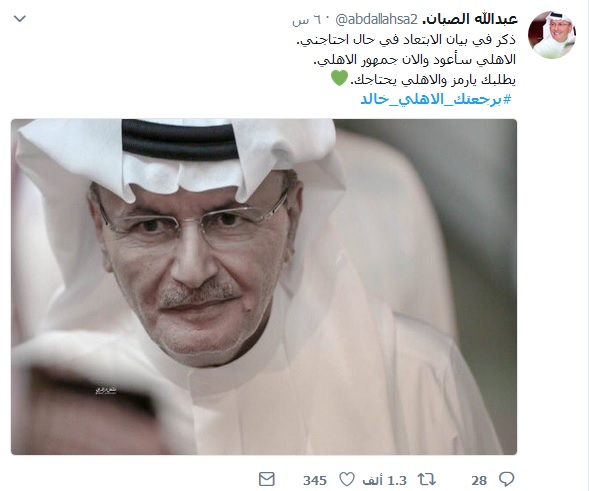Visit the @abdallahsa2 handle link
589x491 pixels.
[376, 20]
